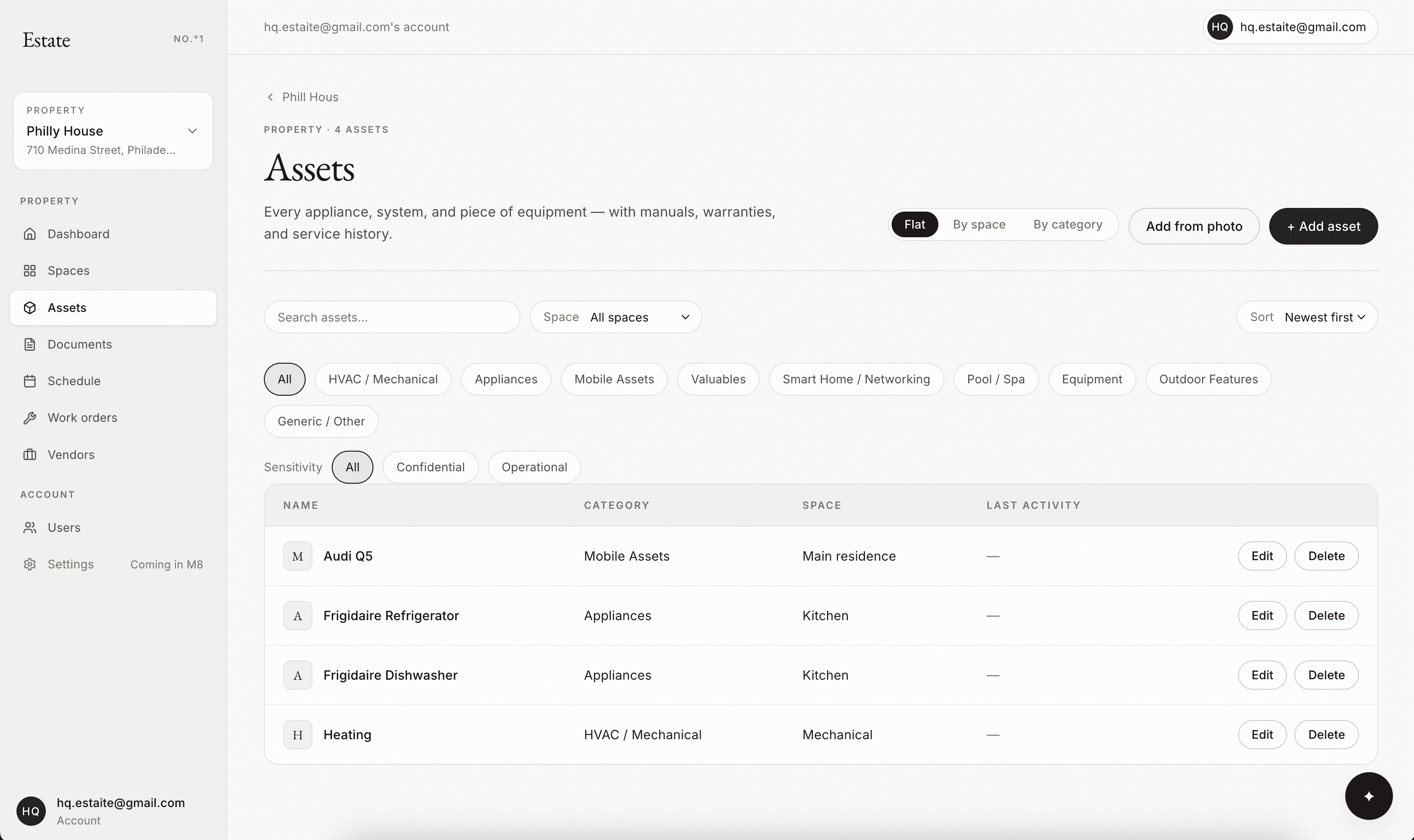Open the sparkle assistant floating button
Viewport: 1414px width, 840px height.
click(x=1369, y=796)
